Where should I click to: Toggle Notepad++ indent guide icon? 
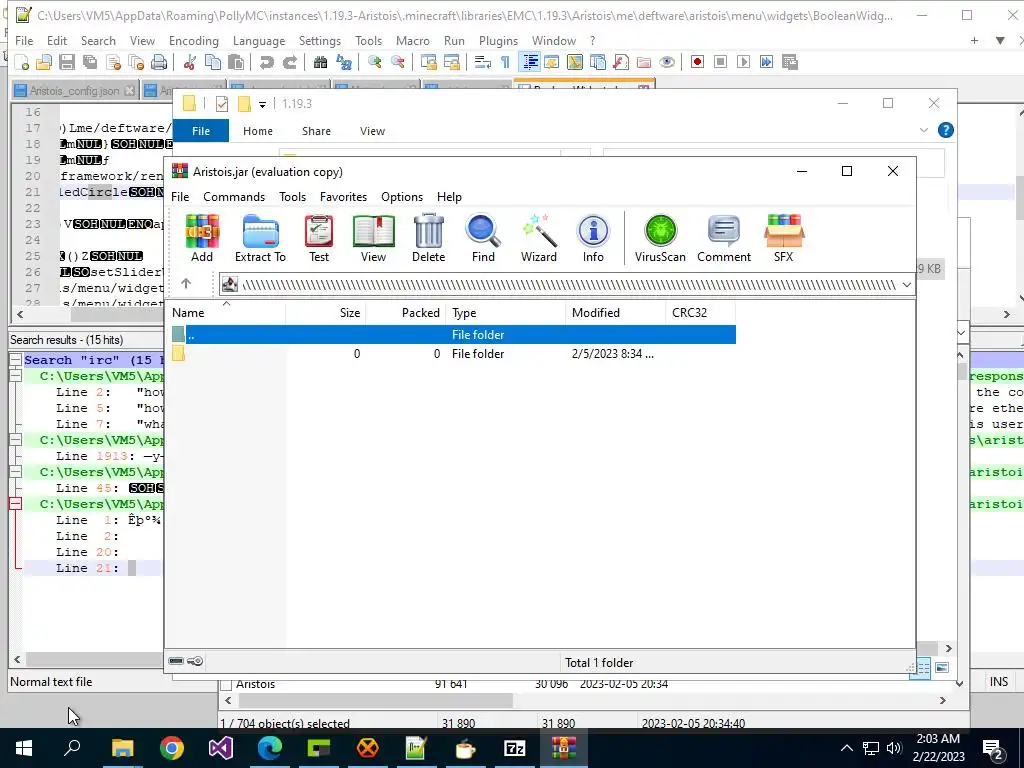[x=530, y=62]
